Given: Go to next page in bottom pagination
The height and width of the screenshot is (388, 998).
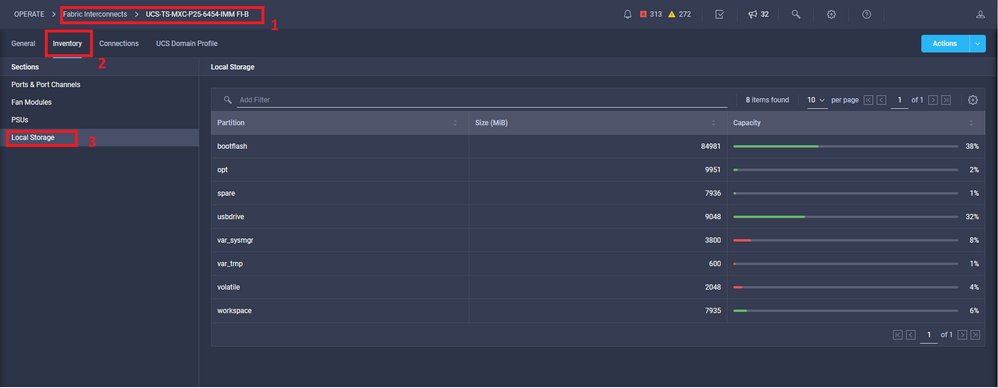Looking at the screenshot, I should tap(962, 335).
